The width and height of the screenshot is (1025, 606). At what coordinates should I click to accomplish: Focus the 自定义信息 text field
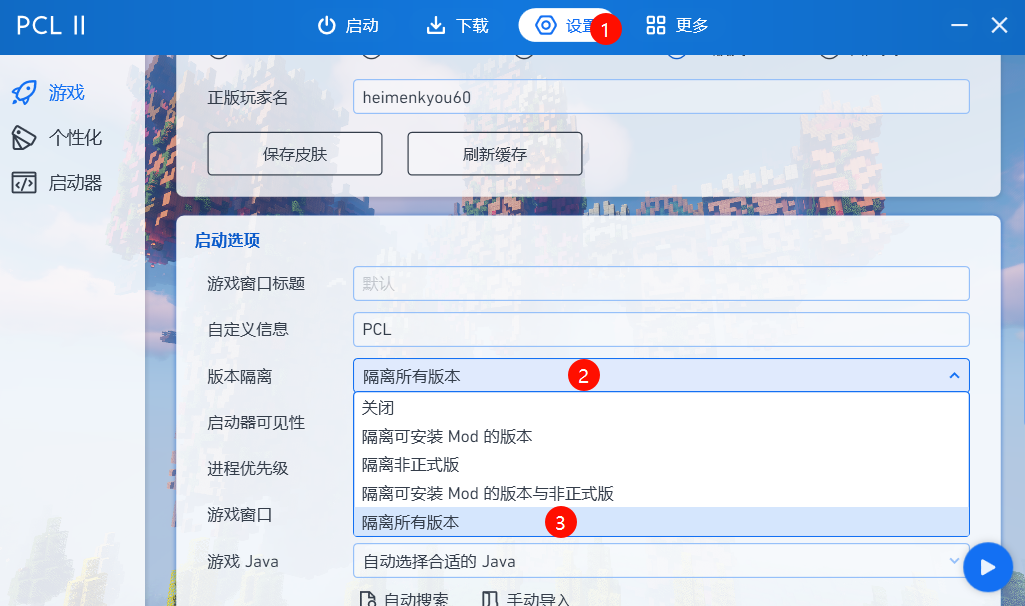pos(660,329)
